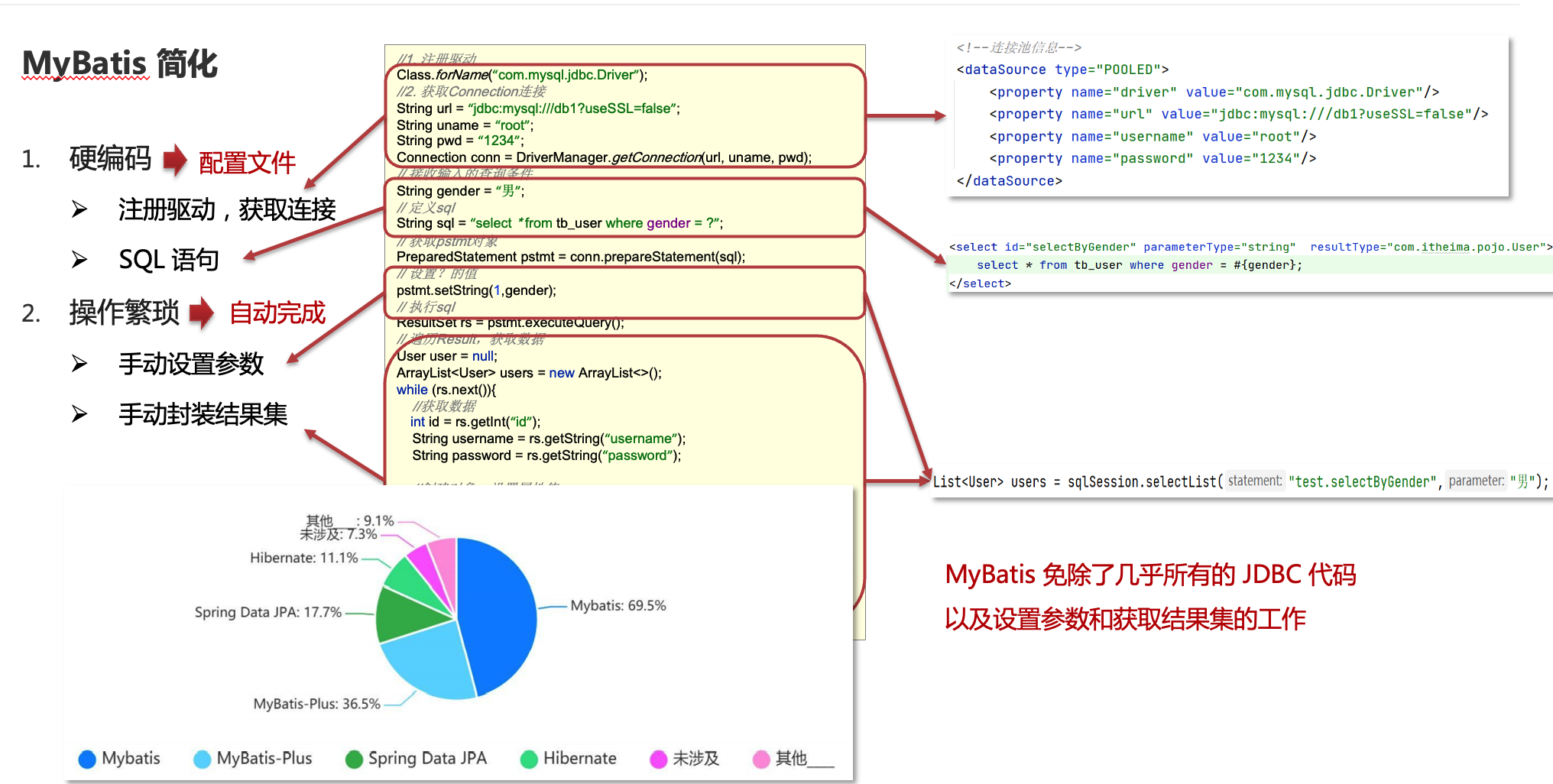This screenshot has height=784, width=1553.
Task: Click the "String sql" select statement line
Action: (559, 223)
